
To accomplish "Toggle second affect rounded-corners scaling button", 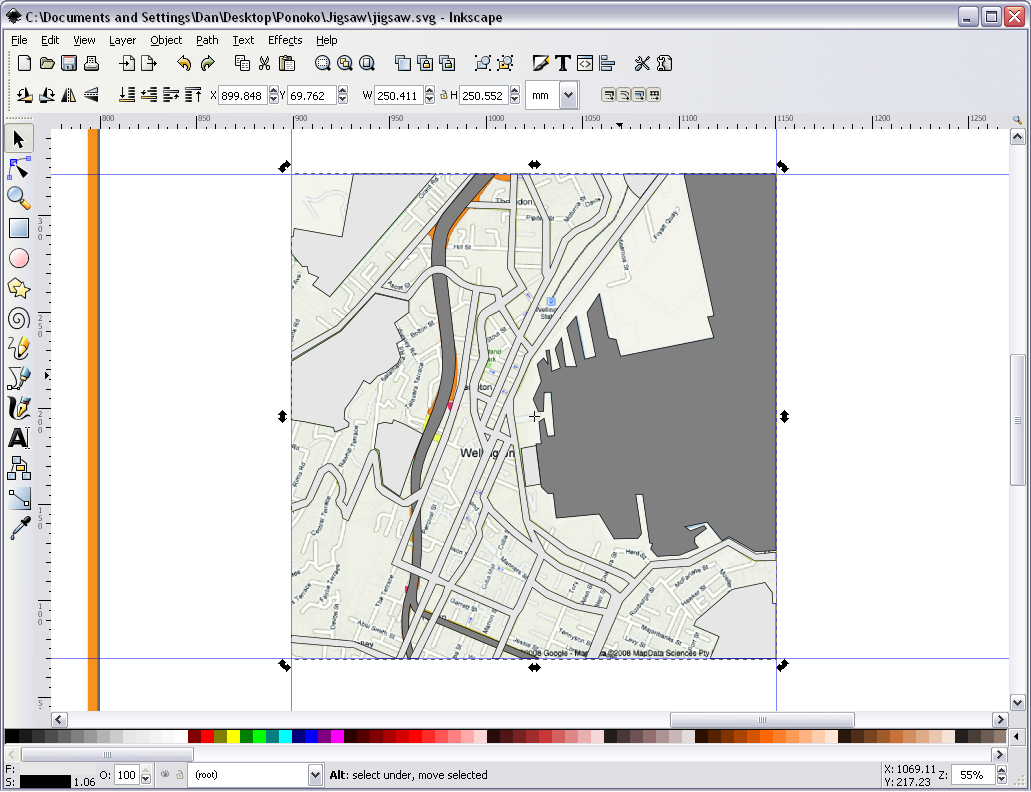I will [624, 95].
